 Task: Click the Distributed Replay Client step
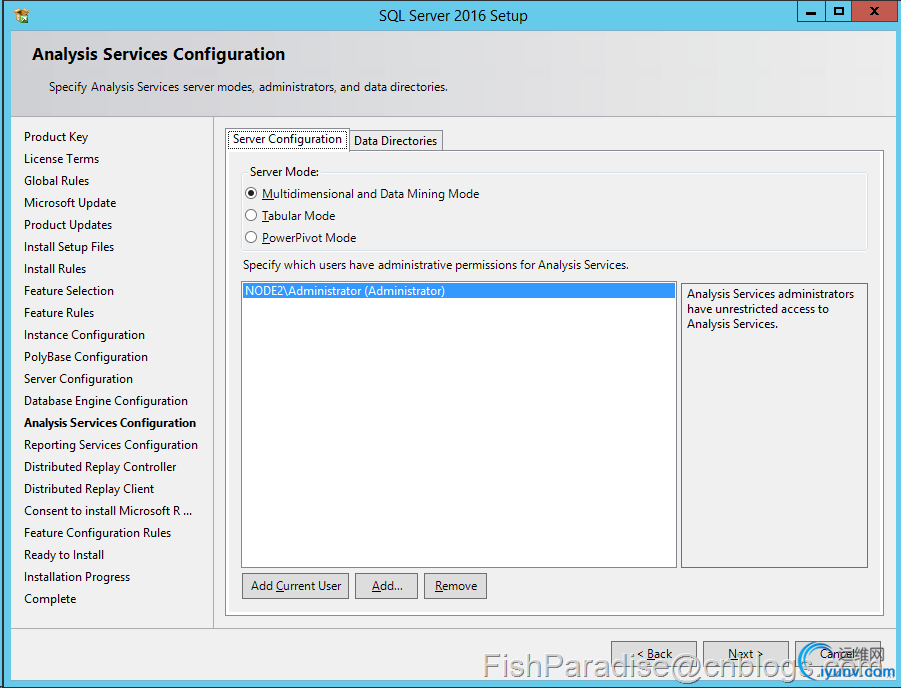[x=89, y=489]
